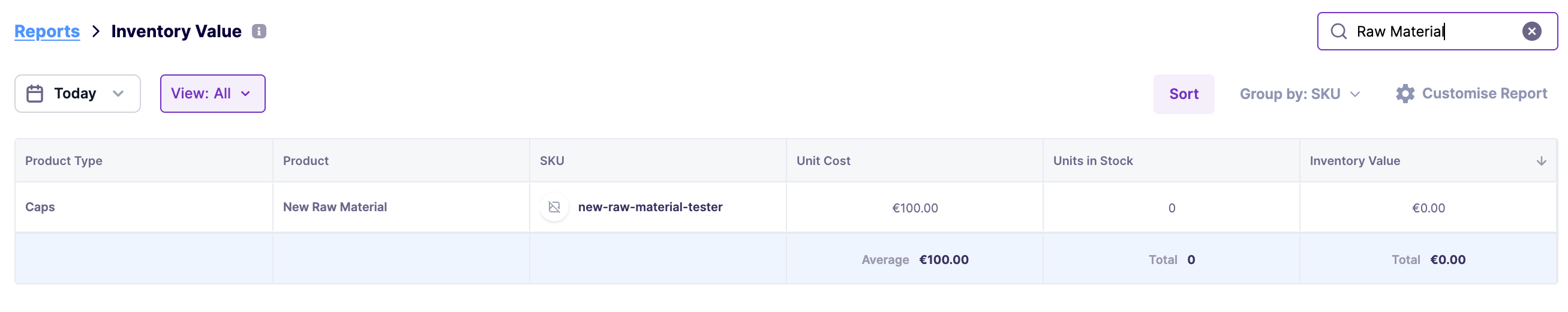Click into the Raw Material search field

tap(1431, 31)
